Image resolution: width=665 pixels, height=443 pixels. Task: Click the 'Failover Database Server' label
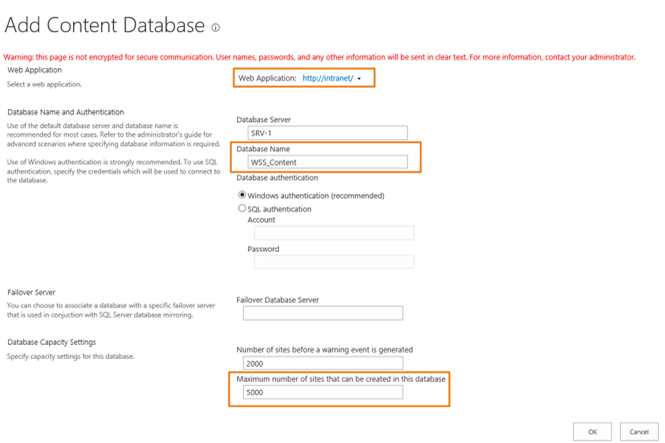coord(277,300)
